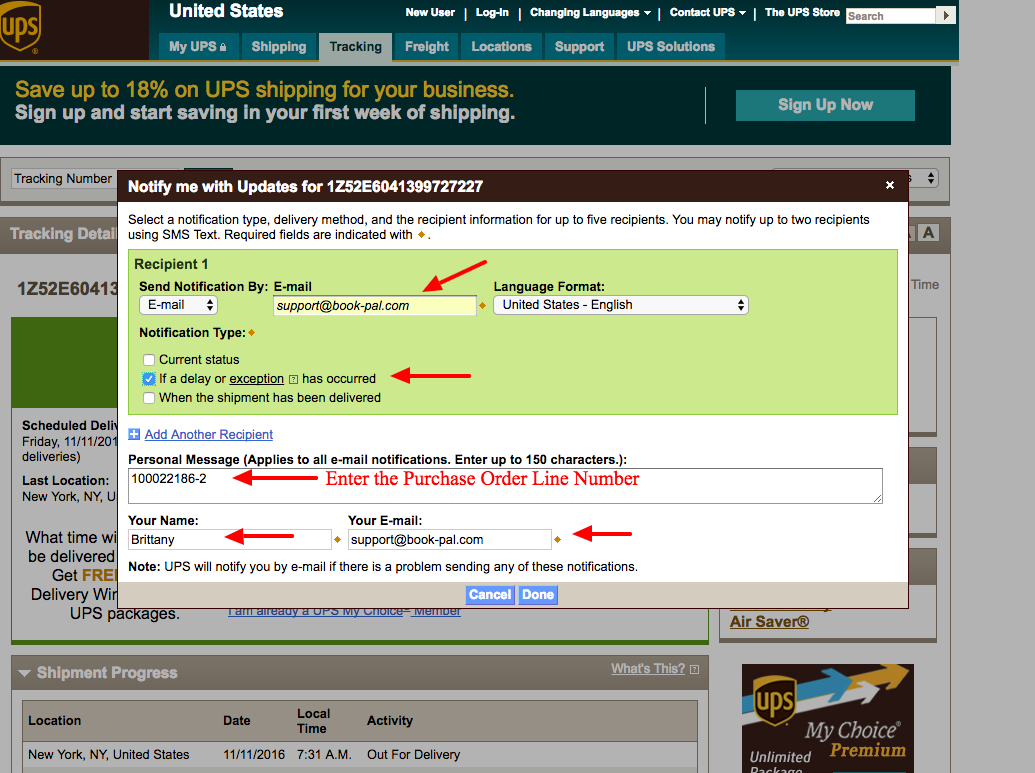The width and height of the screenshot is (1035, 773).
Task: Uncheck the delay or exception checkbox
Action: coord(149,379)
